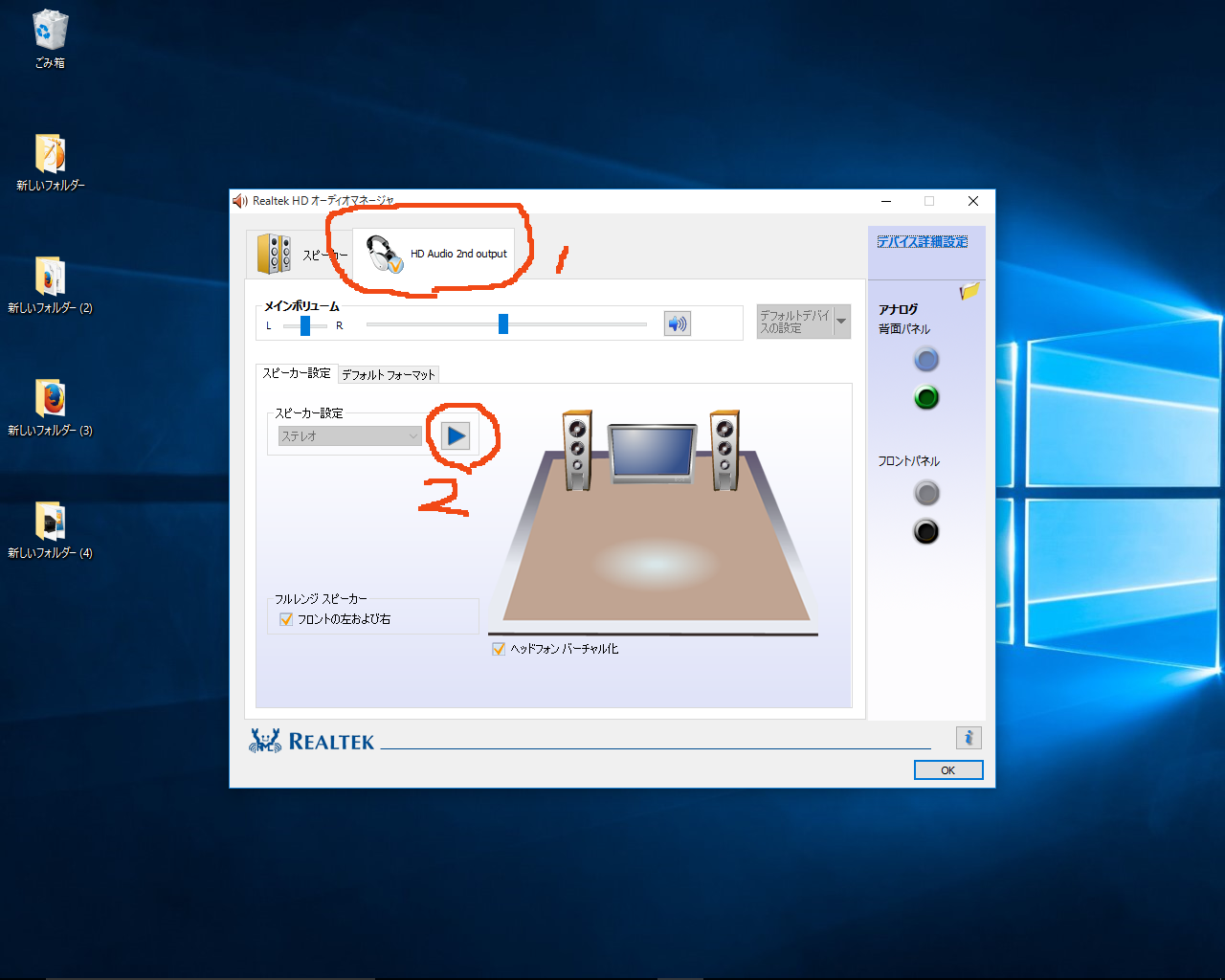Click the right speaker in room diagram
The width and height of the screenshot is (1225, 980).
click(x=724, y=451)
